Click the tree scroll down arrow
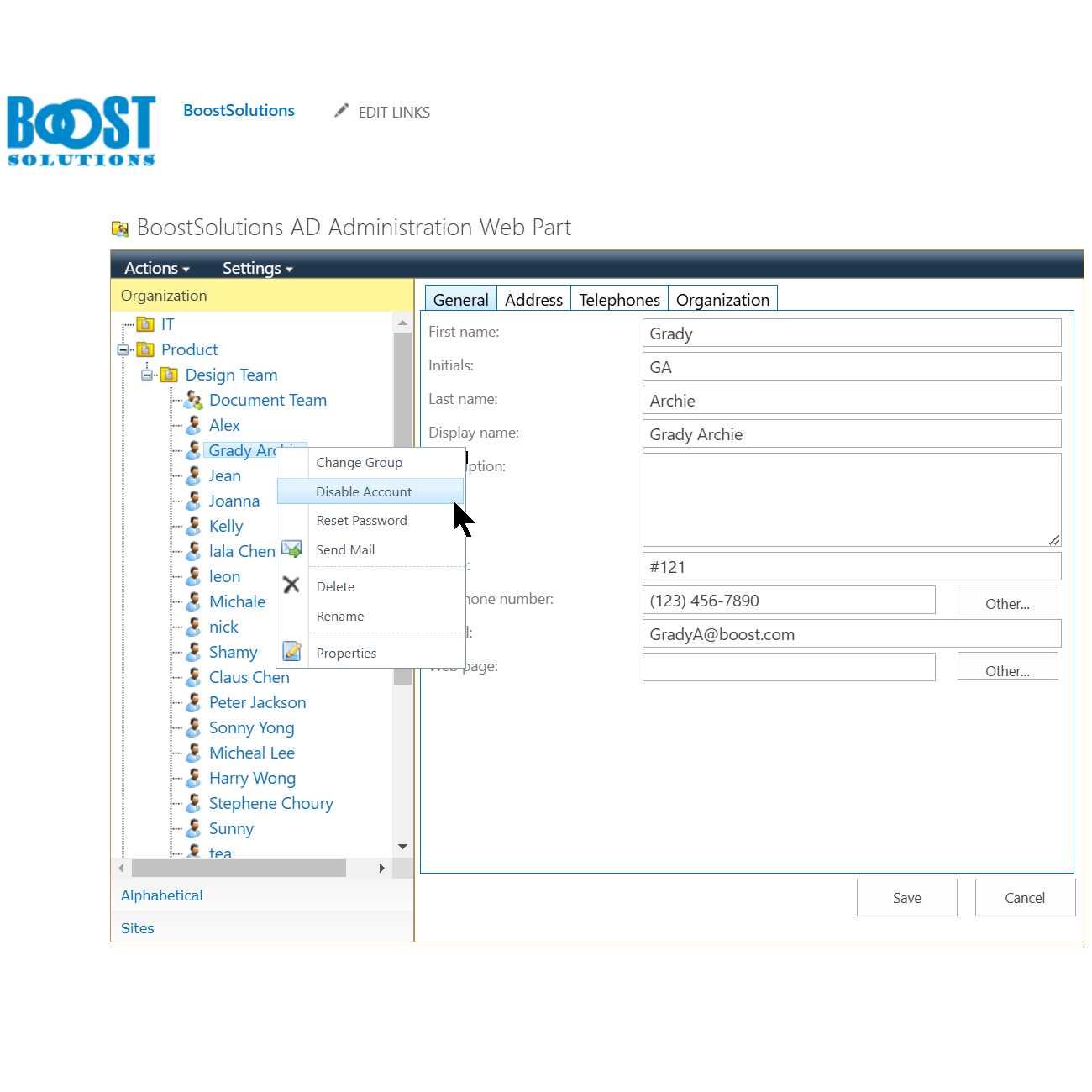The height and width of the screenshot is (1092, 1092). tap(402, 847)
